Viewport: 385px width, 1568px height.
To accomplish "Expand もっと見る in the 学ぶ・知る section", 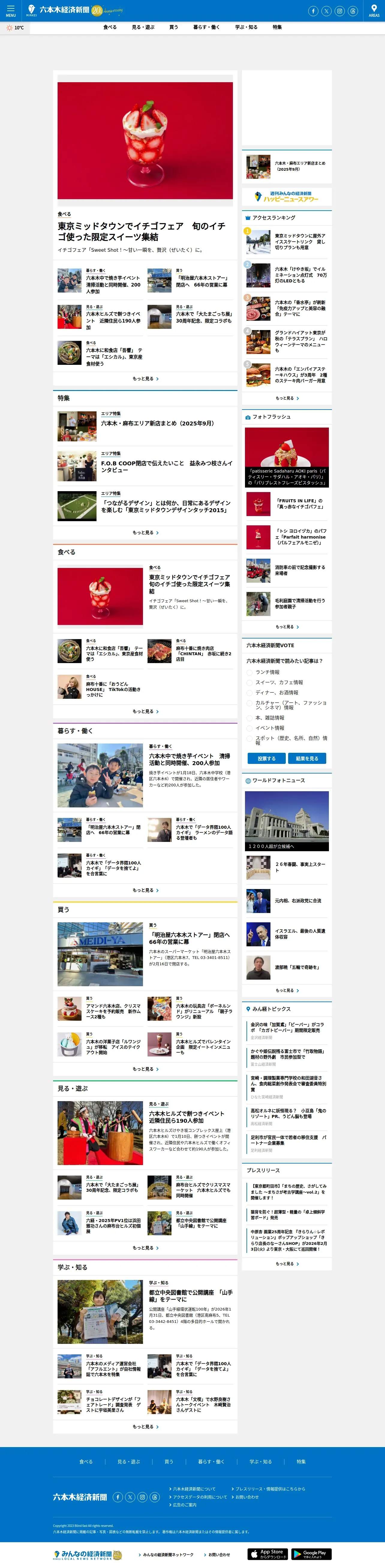I will coord(145,1427).
